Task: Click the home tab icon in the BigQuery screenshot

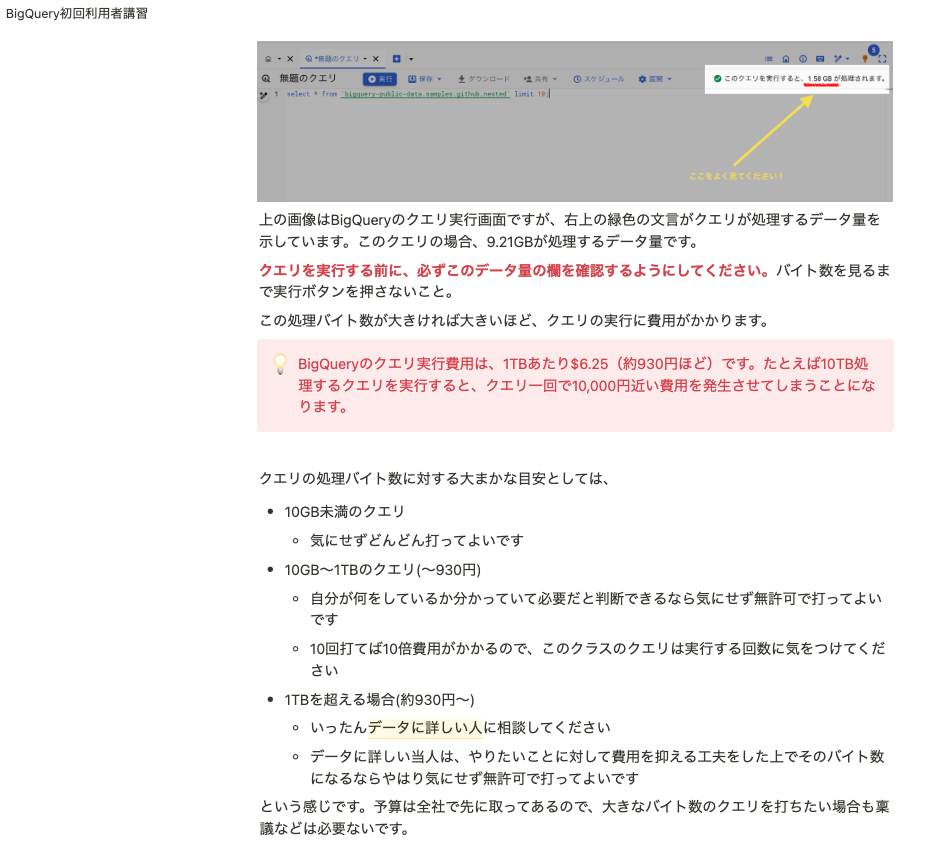Action: click(268, 59)
